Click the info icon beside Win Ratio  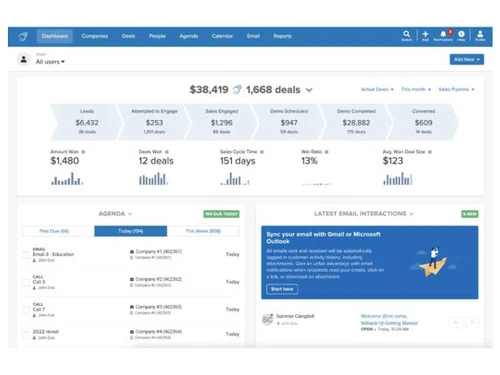(x=326, y=152)
